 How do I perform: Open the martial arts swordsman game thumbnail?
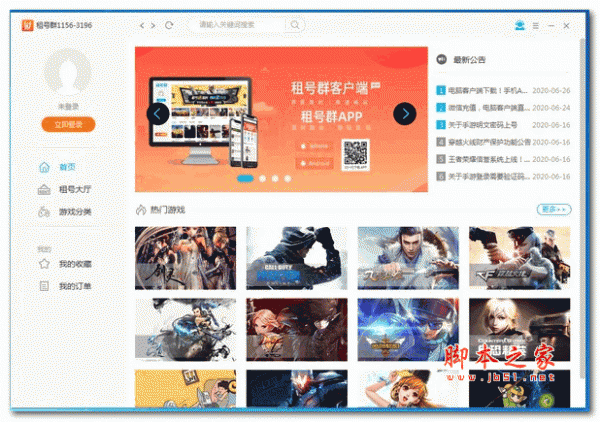pos(408,258)
